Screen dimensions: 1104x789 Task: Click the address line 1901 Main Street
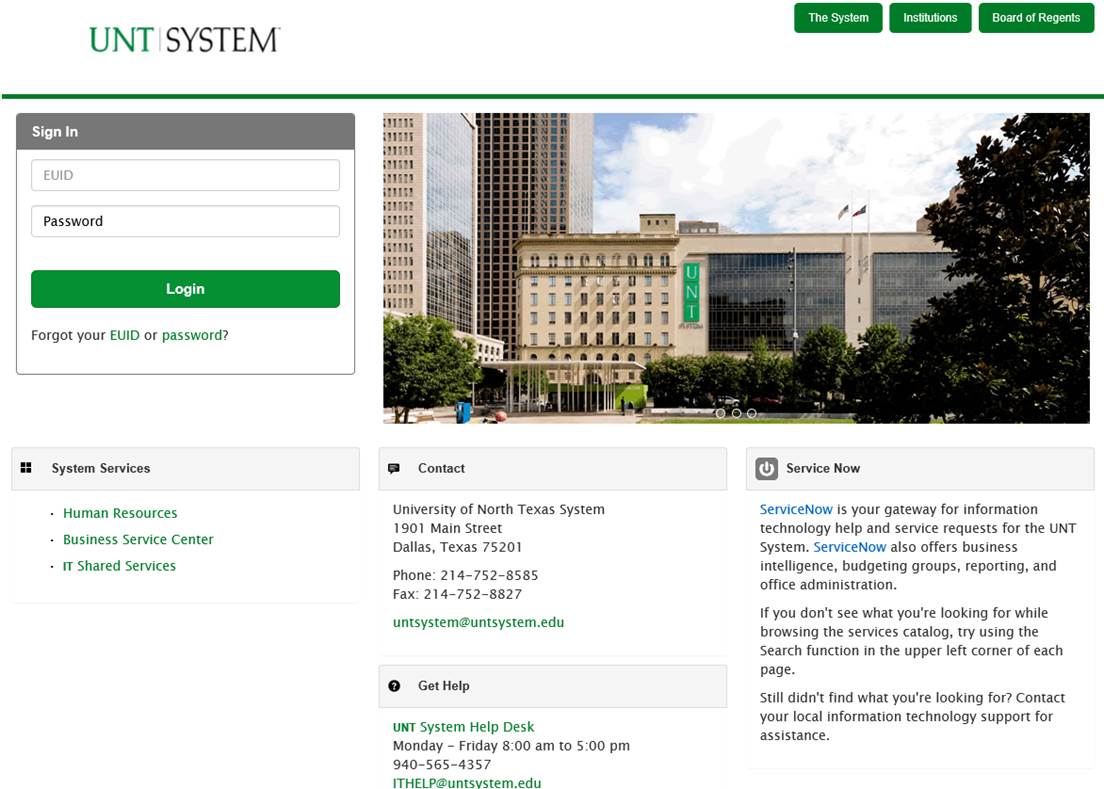point(447,528)
